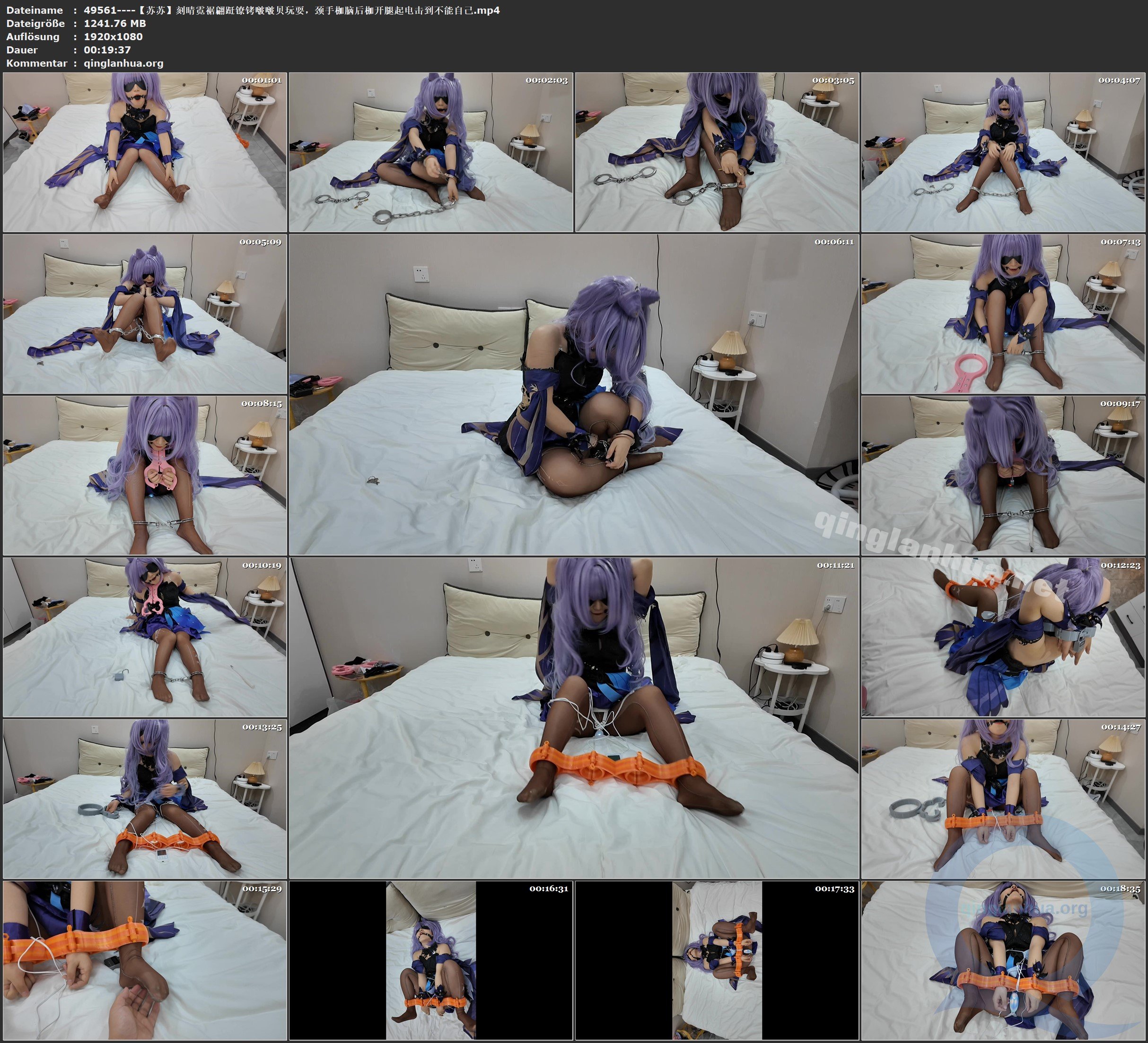Image resolution: width=1148 pixels, height=1043 pixels.
Task: Click the vertical frame at 00:16:31
Action: (x=430, y=960)
